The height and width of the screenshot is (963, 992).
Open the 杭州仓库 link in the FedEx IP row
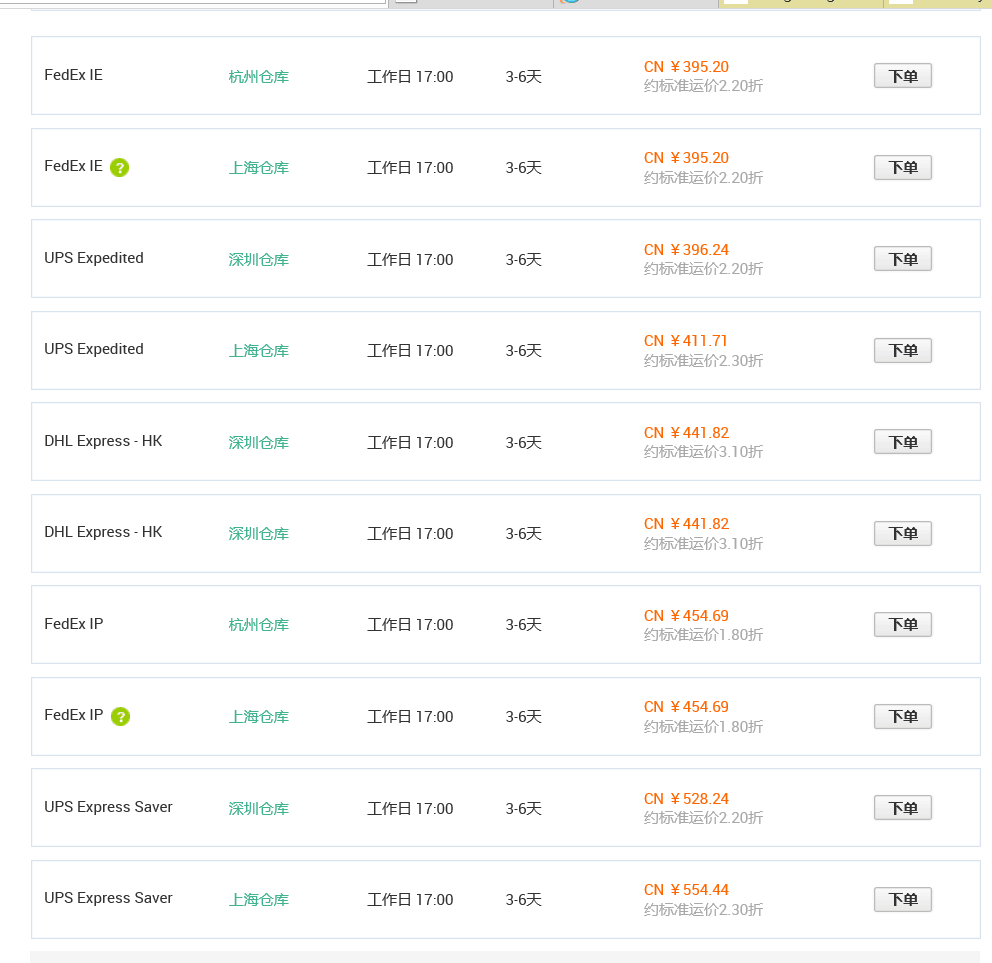[258, 625]
